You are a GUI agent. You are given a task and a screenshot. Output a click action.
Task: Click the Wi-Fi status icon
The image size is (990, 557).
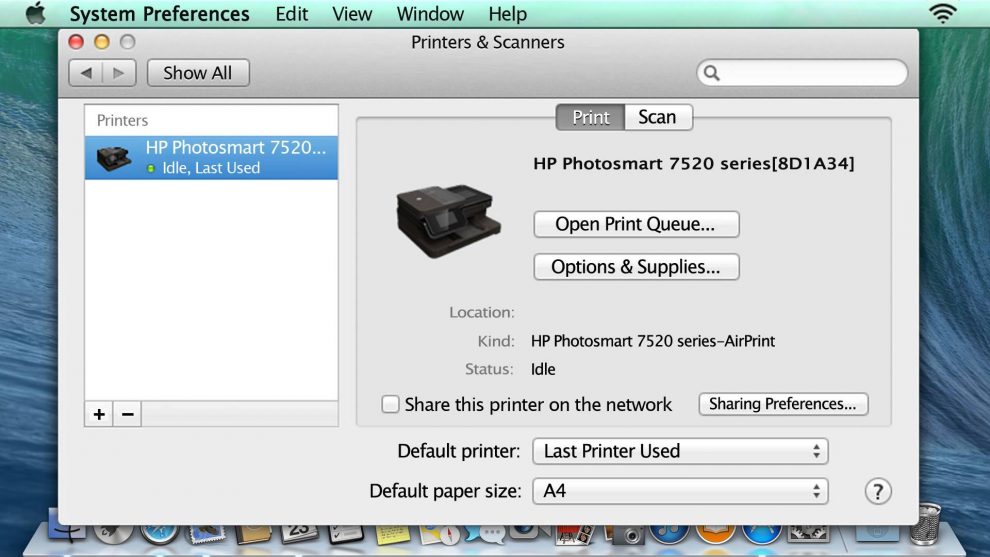pos(942,14)
